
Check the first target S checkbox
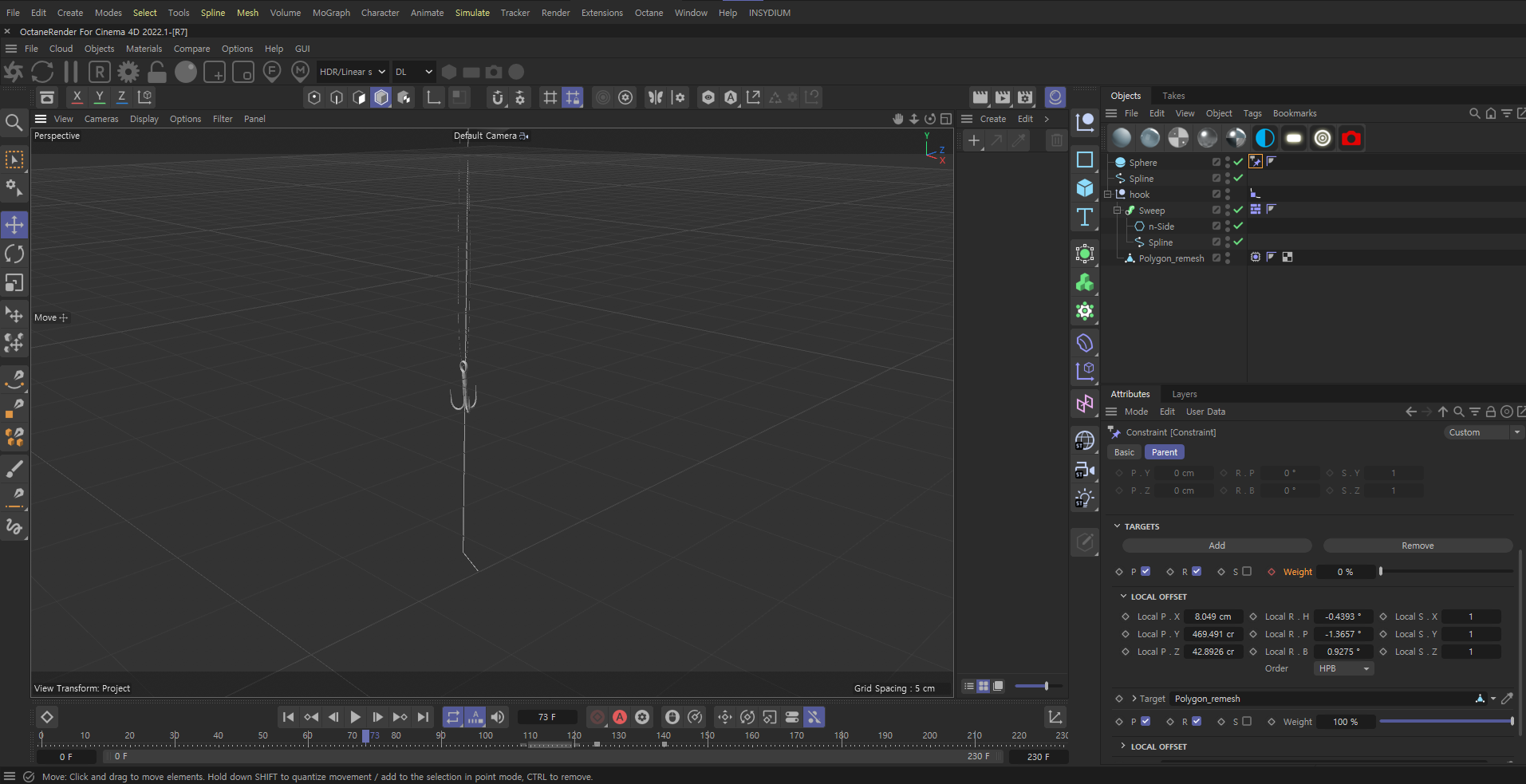[1247, 571]
